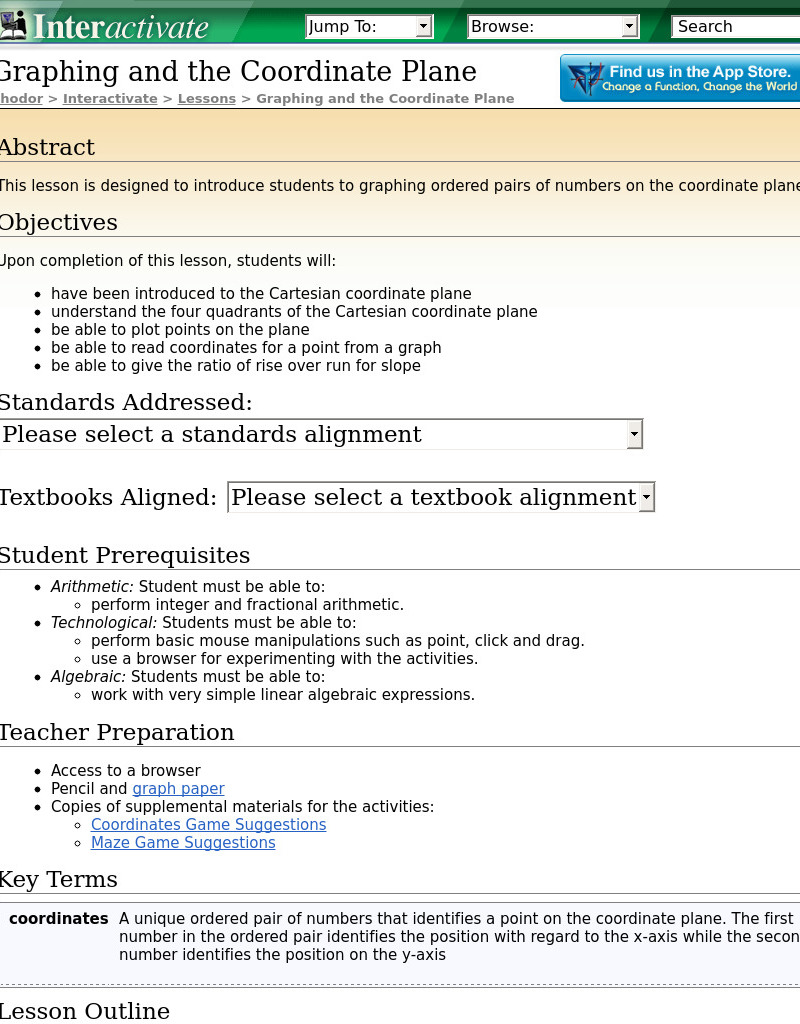Open the graph paper link
The height and width of the screenshot is (1024, 800).
pos(178,789)
